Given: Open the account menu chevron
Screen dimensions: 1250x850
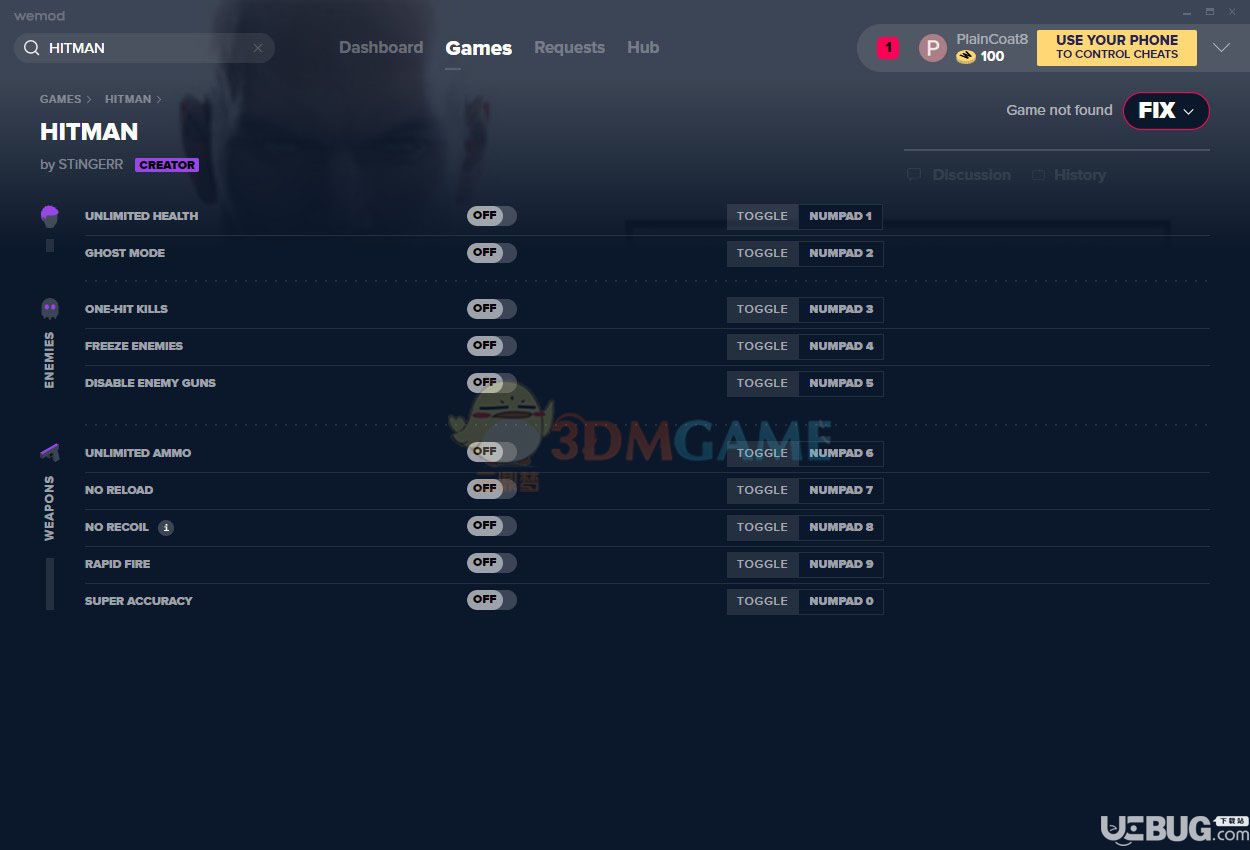Looking at the screenshot, I should (1221, 48).
